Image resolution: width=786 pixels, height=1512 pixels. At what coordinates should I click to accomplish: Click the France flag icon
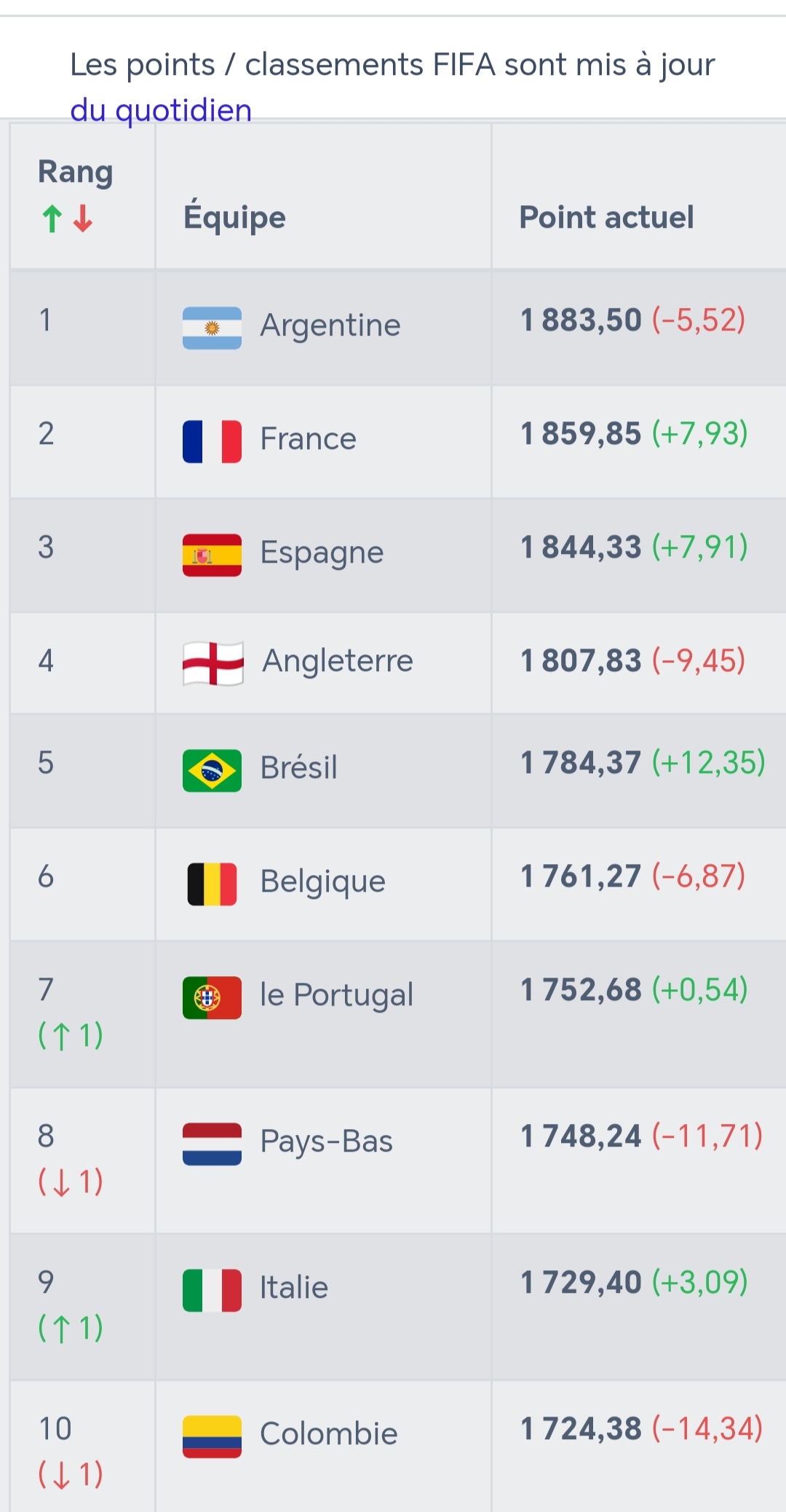[x=212, y=441]
